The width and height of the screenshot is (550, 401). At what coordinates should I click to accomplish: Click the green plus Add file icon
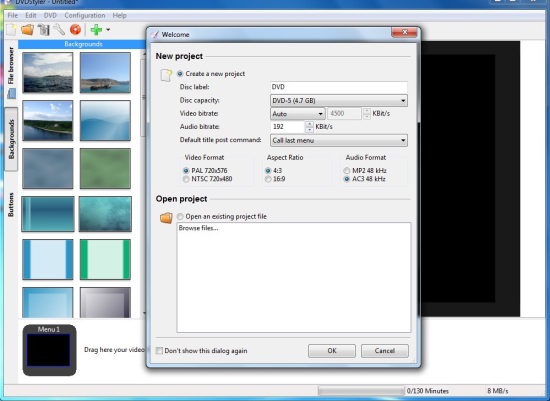96,30
